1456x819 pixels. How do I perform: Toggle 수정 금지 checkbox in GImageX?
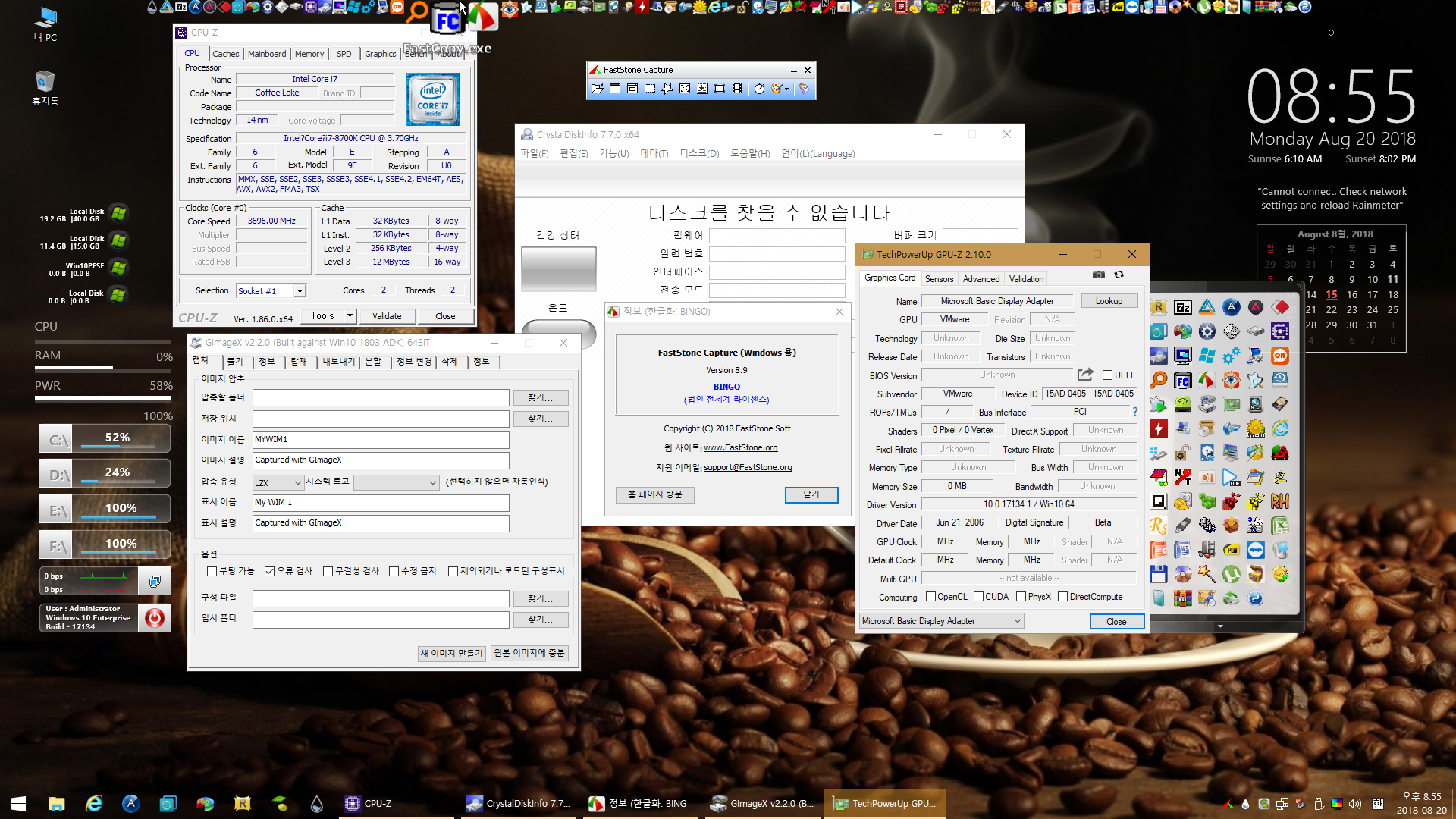394,571
